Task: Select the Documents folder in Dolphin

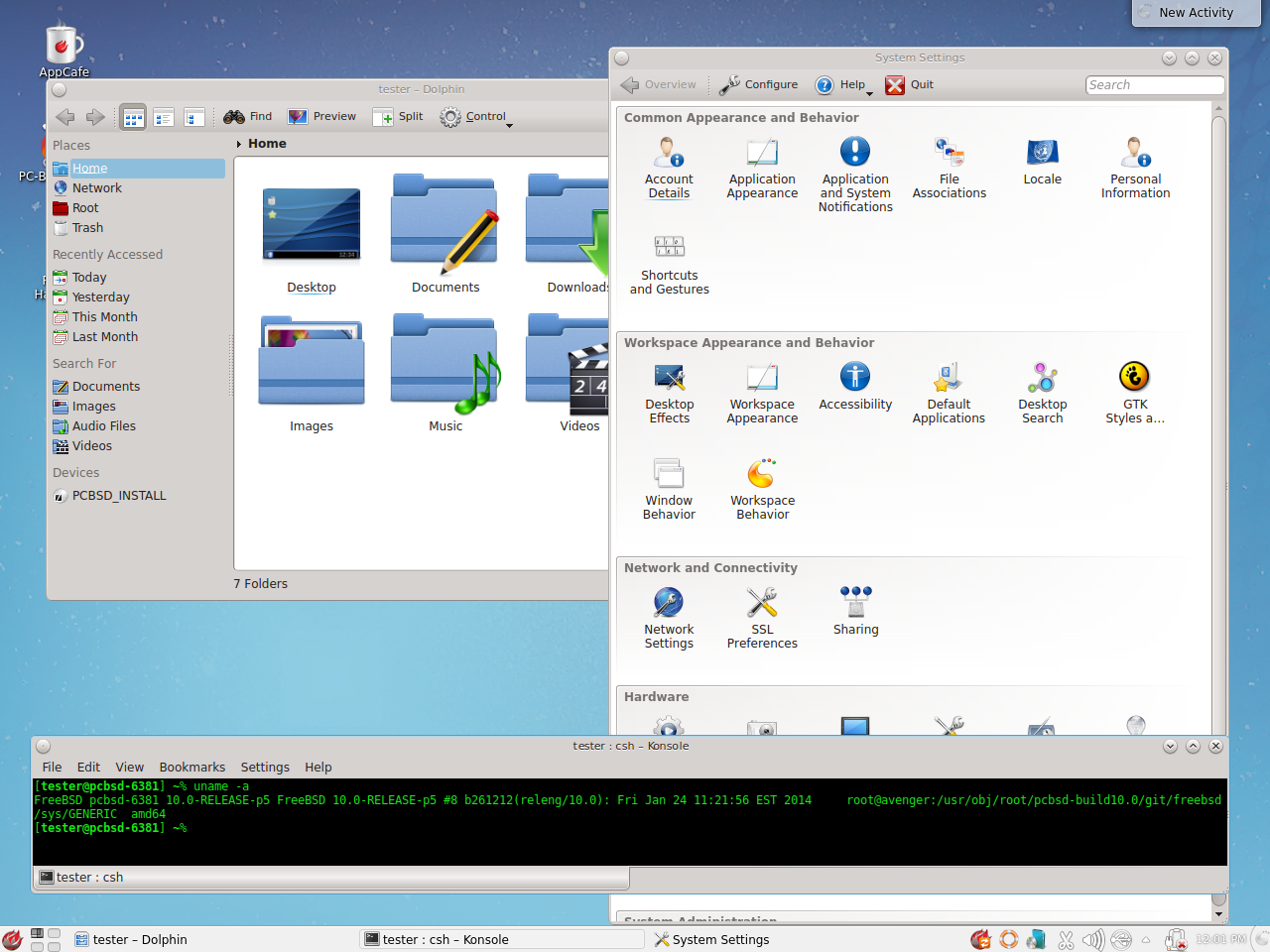Action: 445,234
